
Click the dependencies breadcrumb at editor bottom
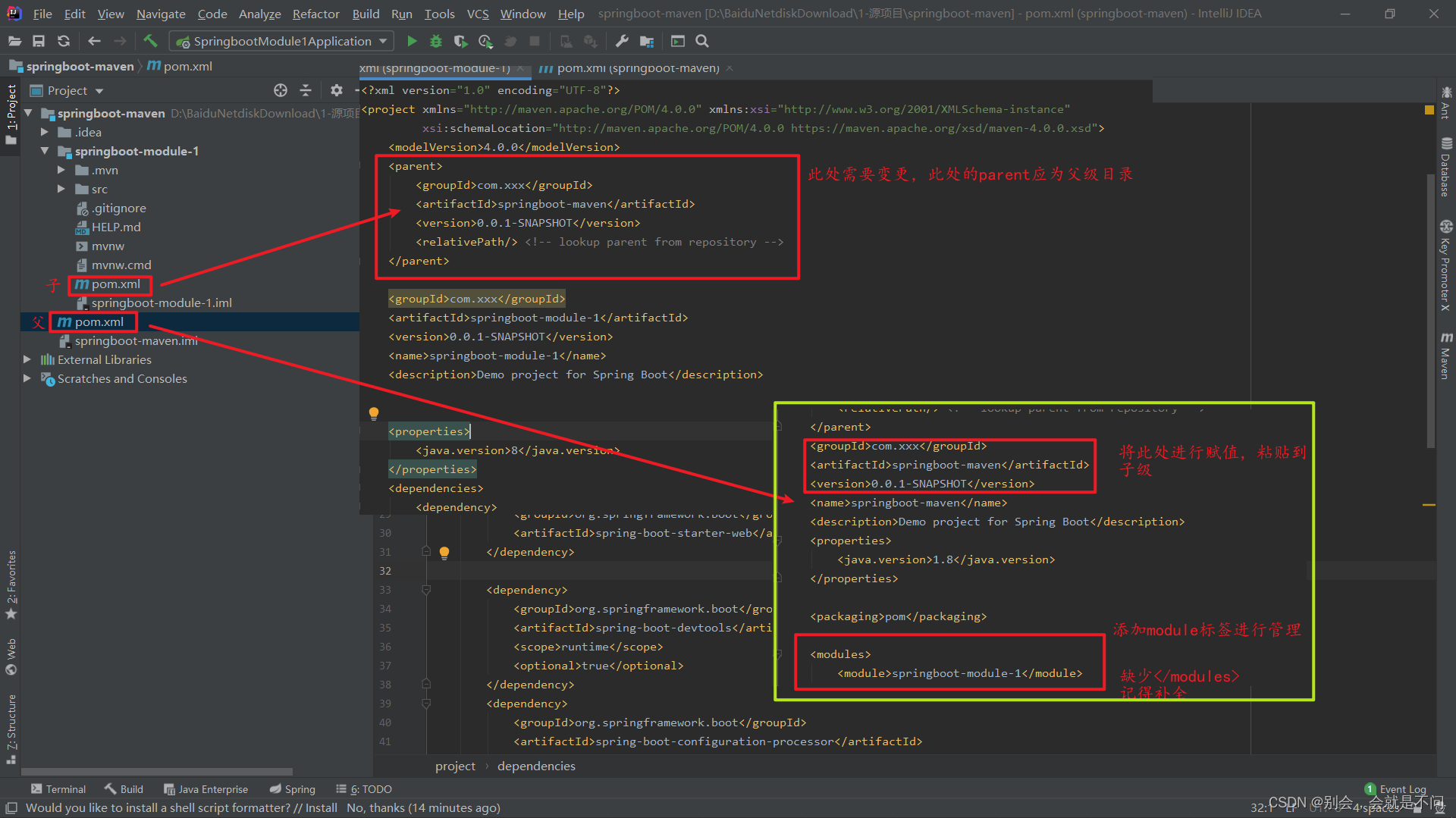click(536, 766)
